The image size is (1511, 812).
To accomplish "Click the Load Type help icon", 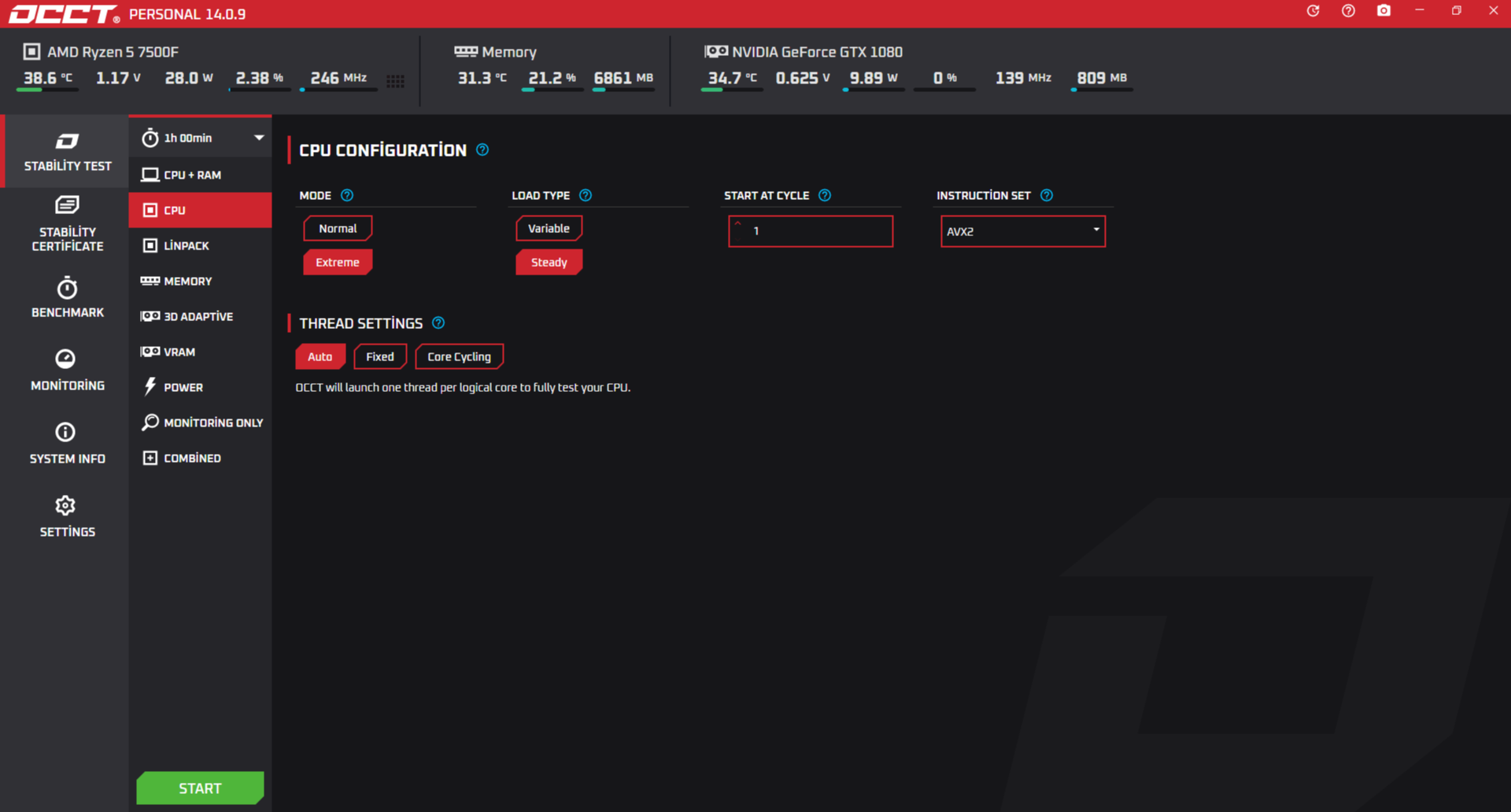I will point(586,195).
